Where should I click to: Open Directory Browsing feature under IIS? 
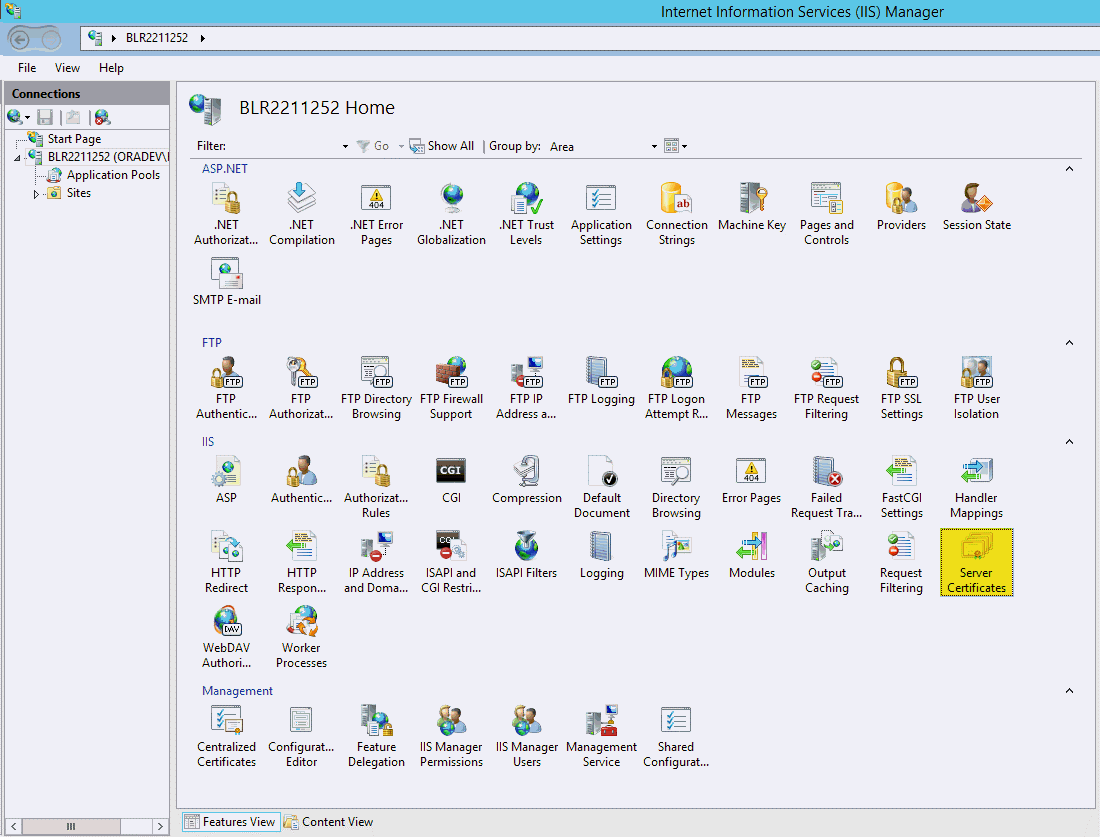(676, 487)
